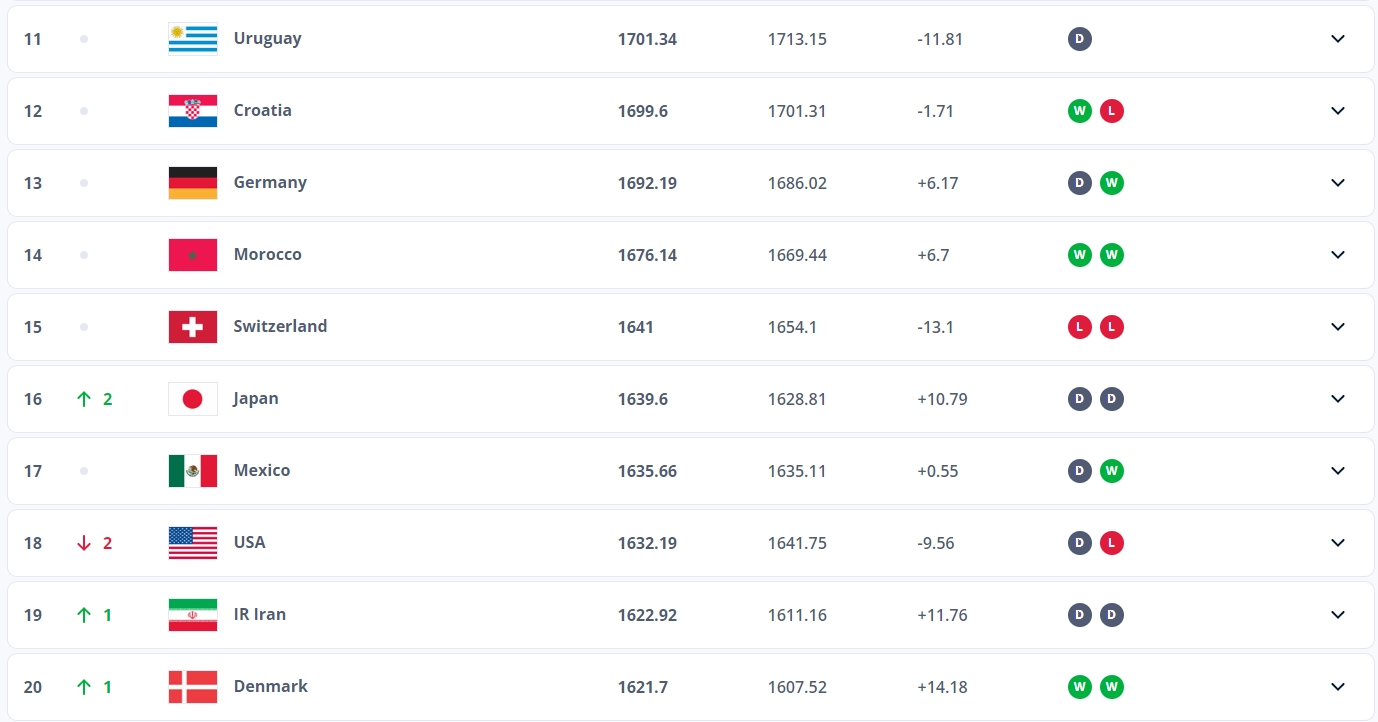
Task: Click the Denmark flag icon
Action: [x=193, y=687]
